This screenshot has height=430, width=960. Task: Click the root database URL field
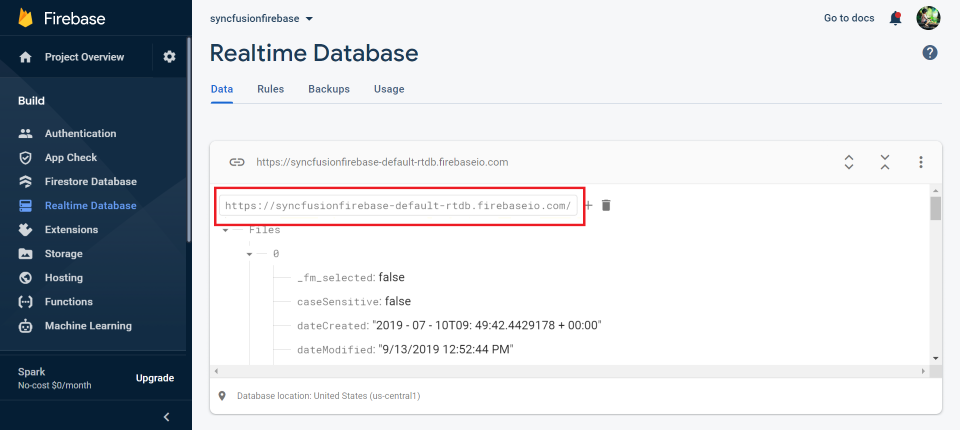coord(399,206)
